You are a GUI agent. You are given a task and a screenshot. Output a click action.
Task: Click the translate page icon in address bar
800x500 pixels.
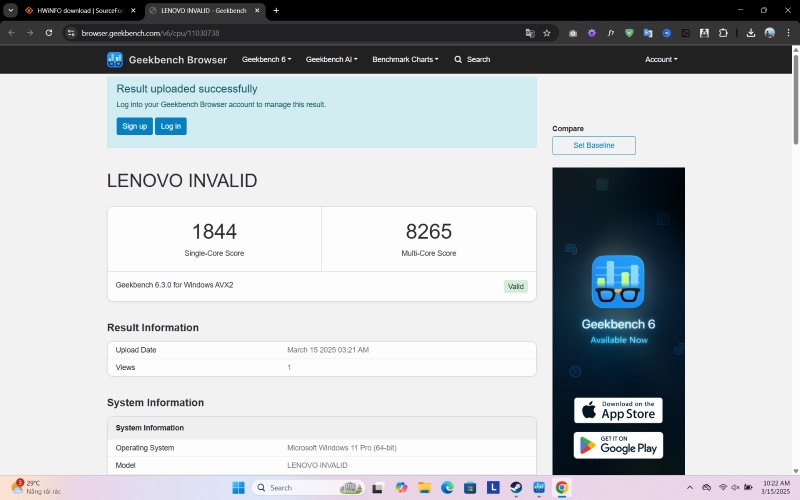530,33
